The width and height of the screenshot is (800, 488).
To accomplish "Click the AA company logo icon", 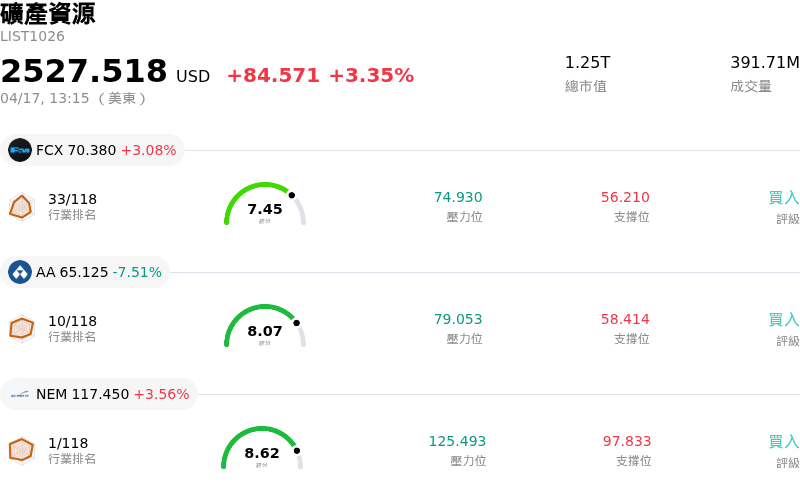I will tap(20, 272).
